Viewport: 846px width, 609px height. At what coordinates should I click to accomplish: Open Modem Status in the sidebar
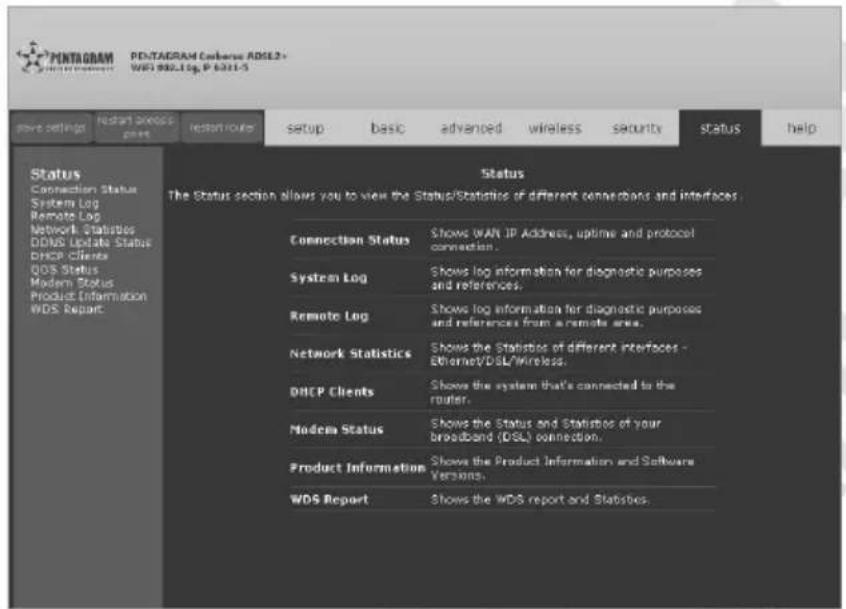pyautogui.click(x=72, y=283)
